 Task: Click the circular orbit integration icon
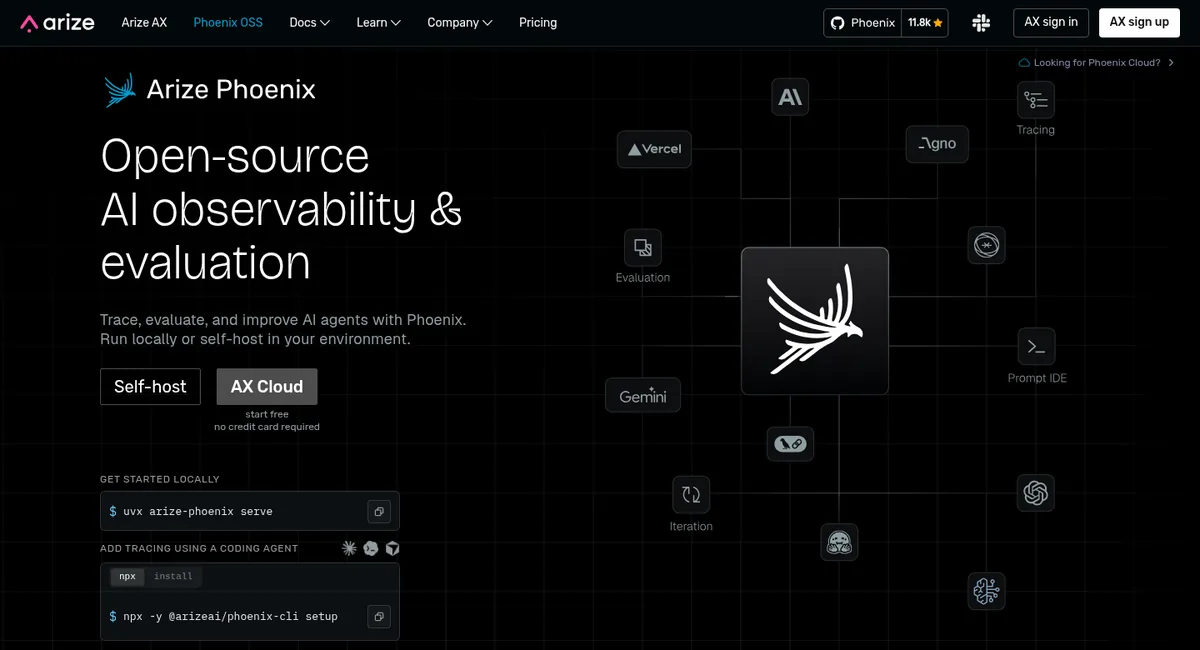(986, 245)
